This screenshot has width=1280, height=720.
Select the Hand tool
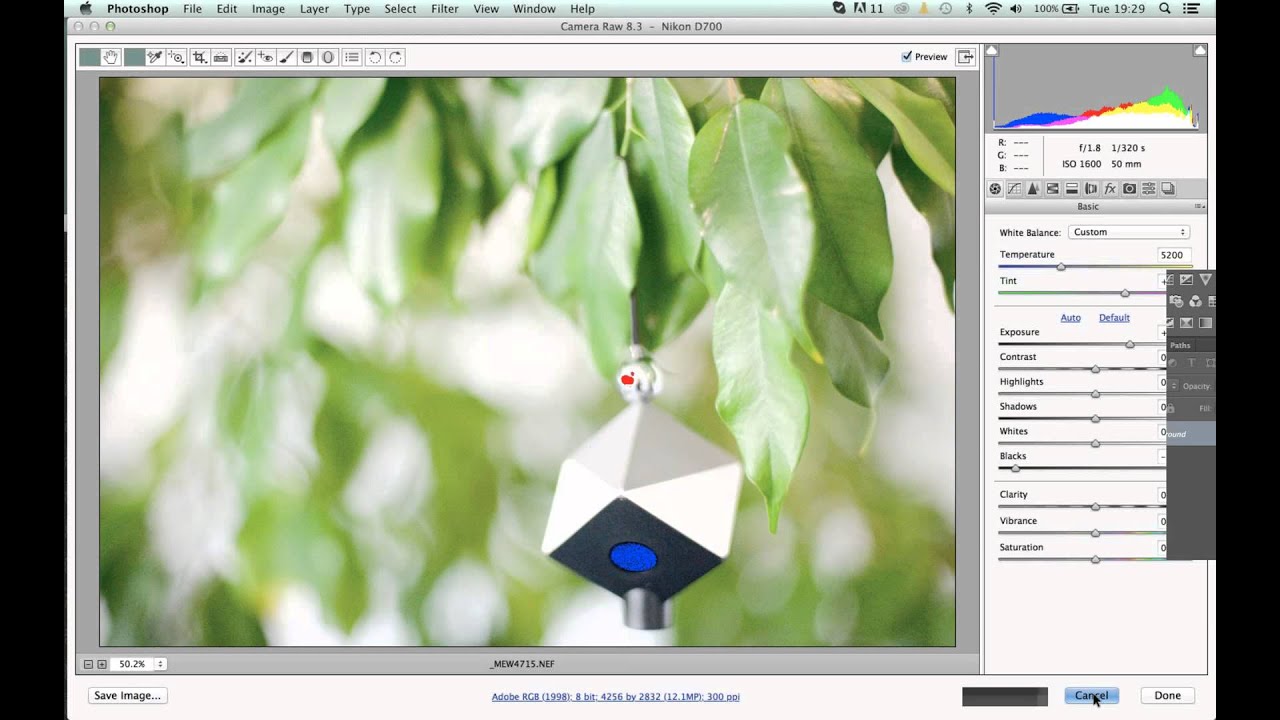pyautogui.click(x=111, y=57)
